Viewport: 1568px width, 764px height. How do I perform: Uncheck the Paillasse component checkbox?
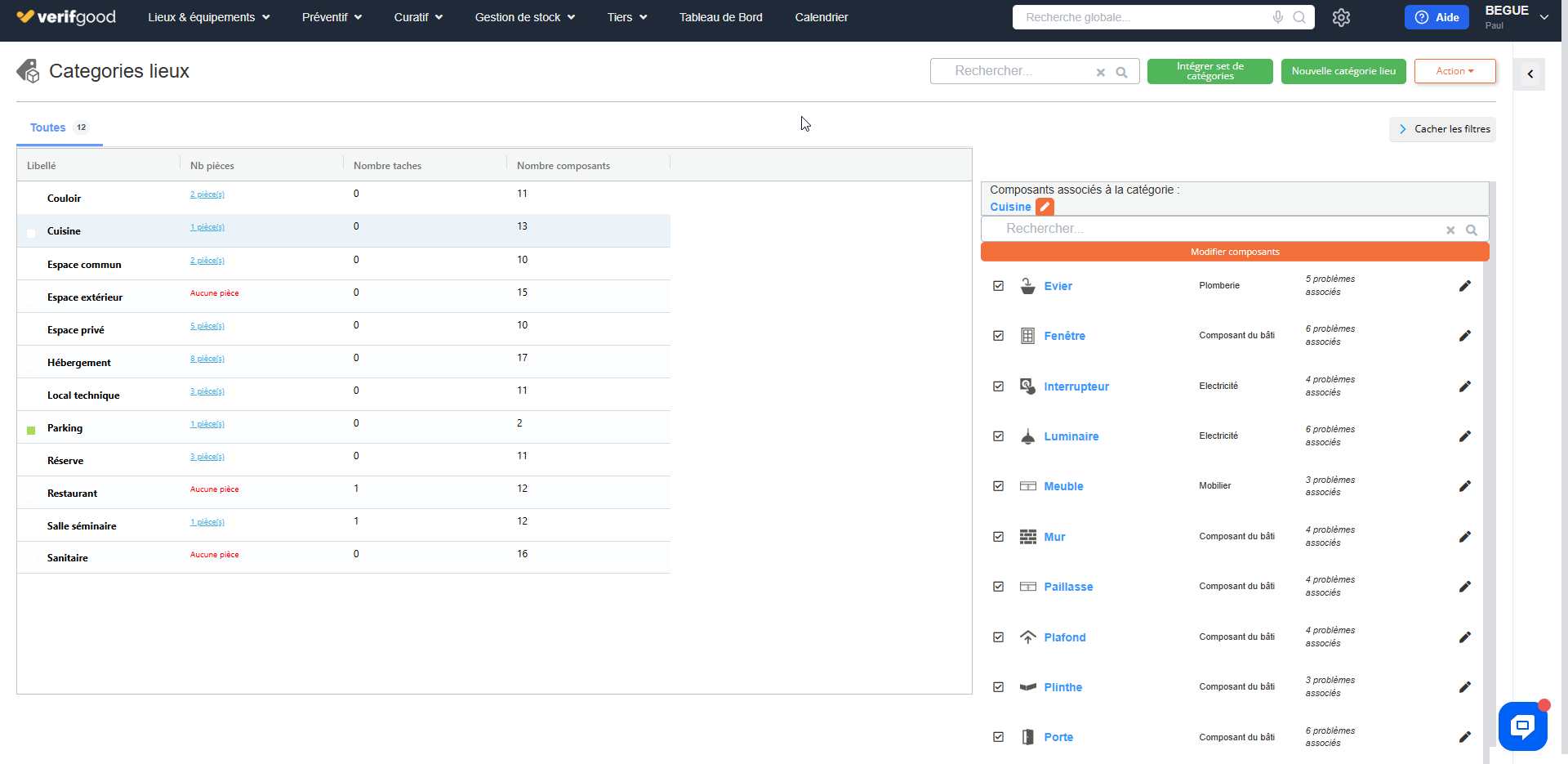click(998, 587)
